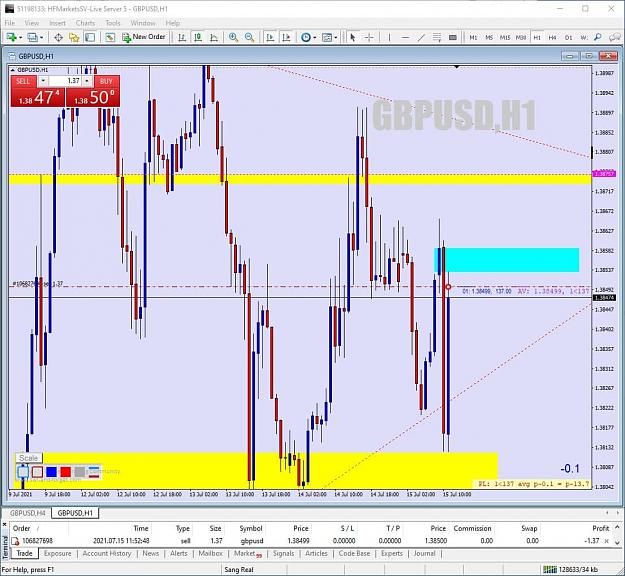Open the Profiles toolbar icon
This screenshot has width=625, height=576.
point(32,37)
